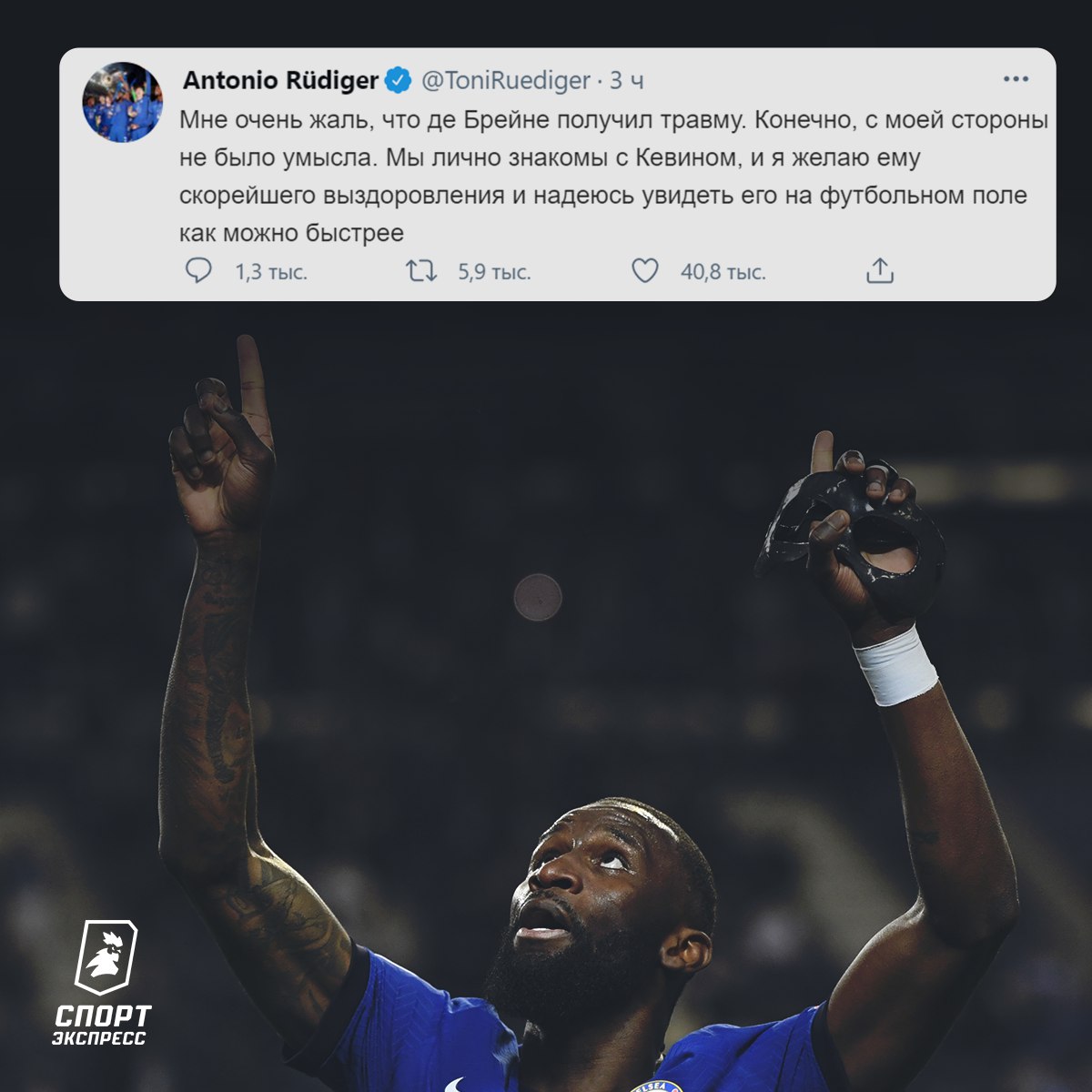Click the reply speech bubble icon
The height and width of the screenshot is (1092, 1092).
[x=197, y=271]
